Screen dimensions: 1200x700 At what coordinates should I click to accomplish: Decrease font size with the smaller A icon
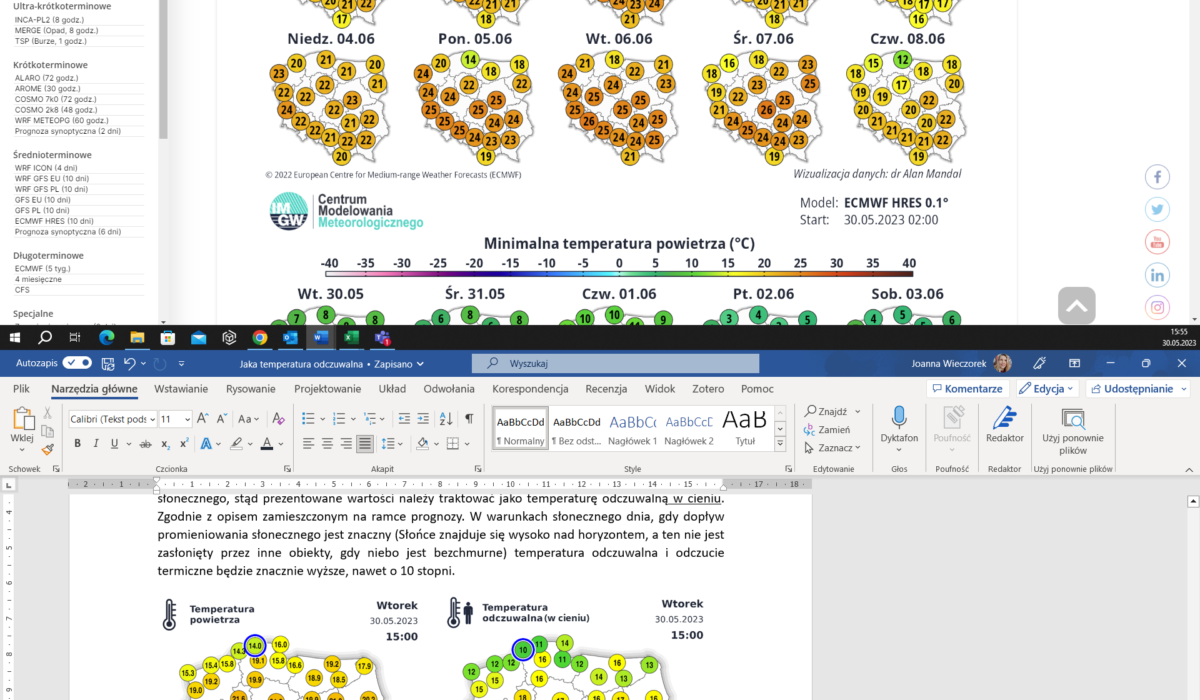221,419
